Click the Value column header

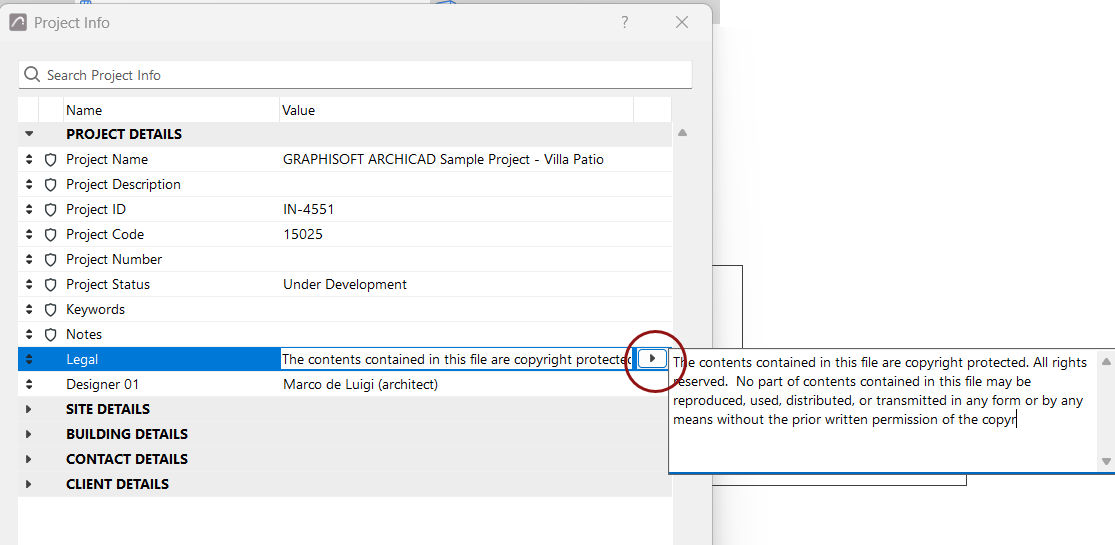coord(456,110)
